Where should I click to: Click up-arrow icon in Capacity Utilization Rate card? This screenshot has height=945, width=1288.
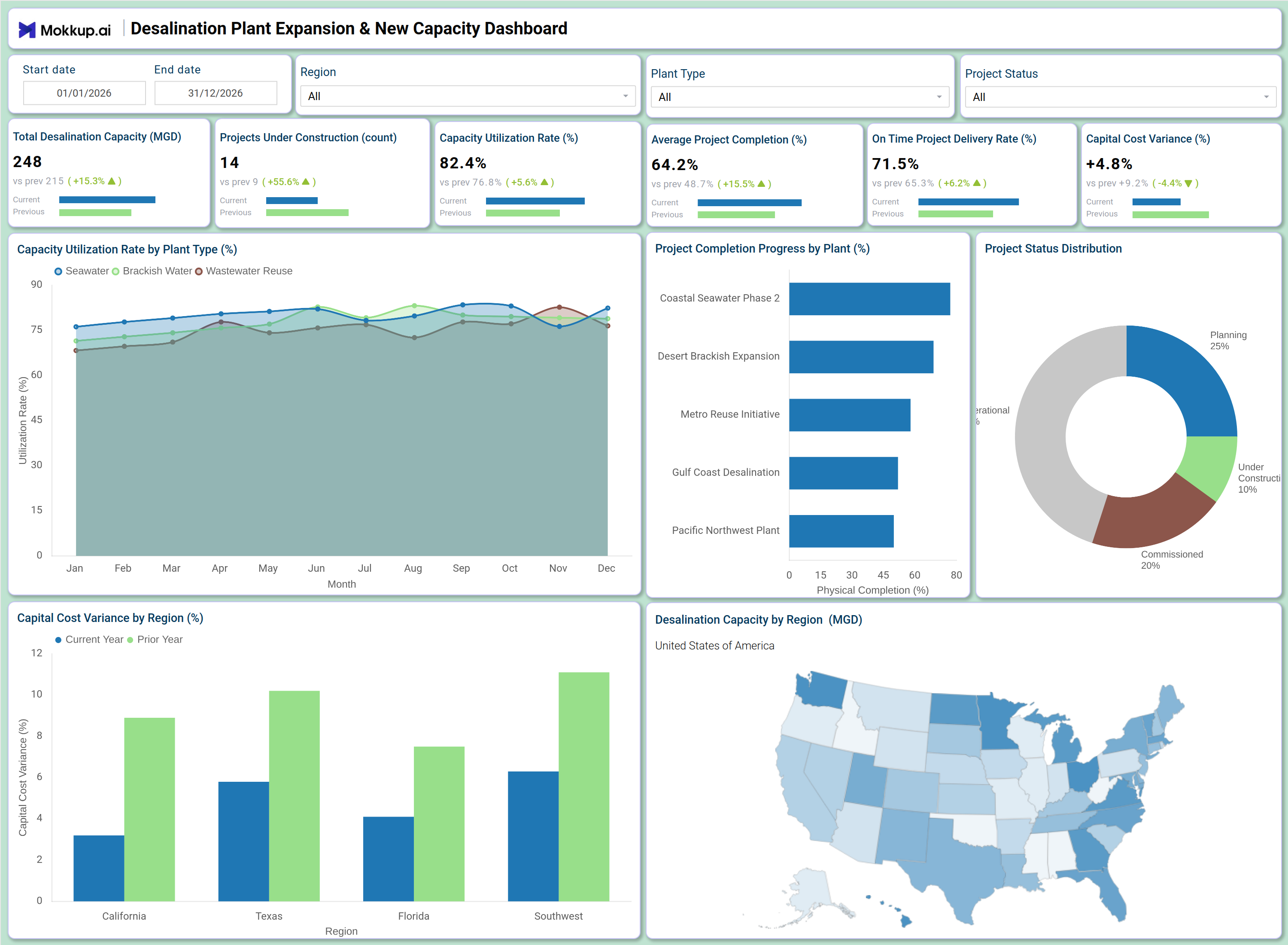[x=544, y=182]
